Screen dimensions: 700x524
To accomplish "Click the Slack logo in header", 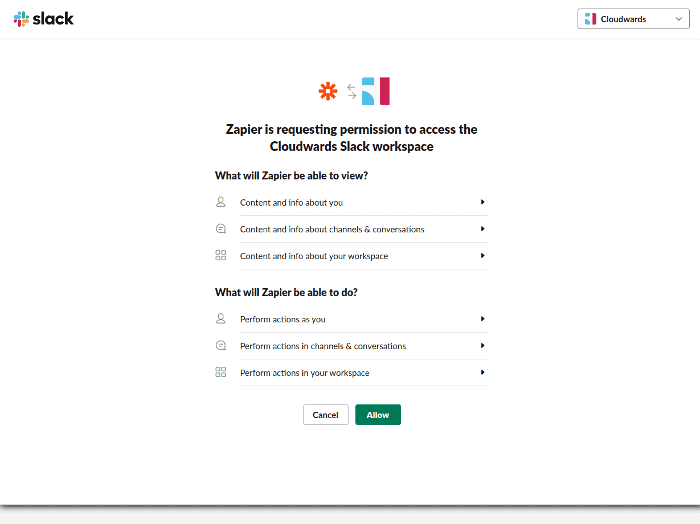I will (44, 19).
